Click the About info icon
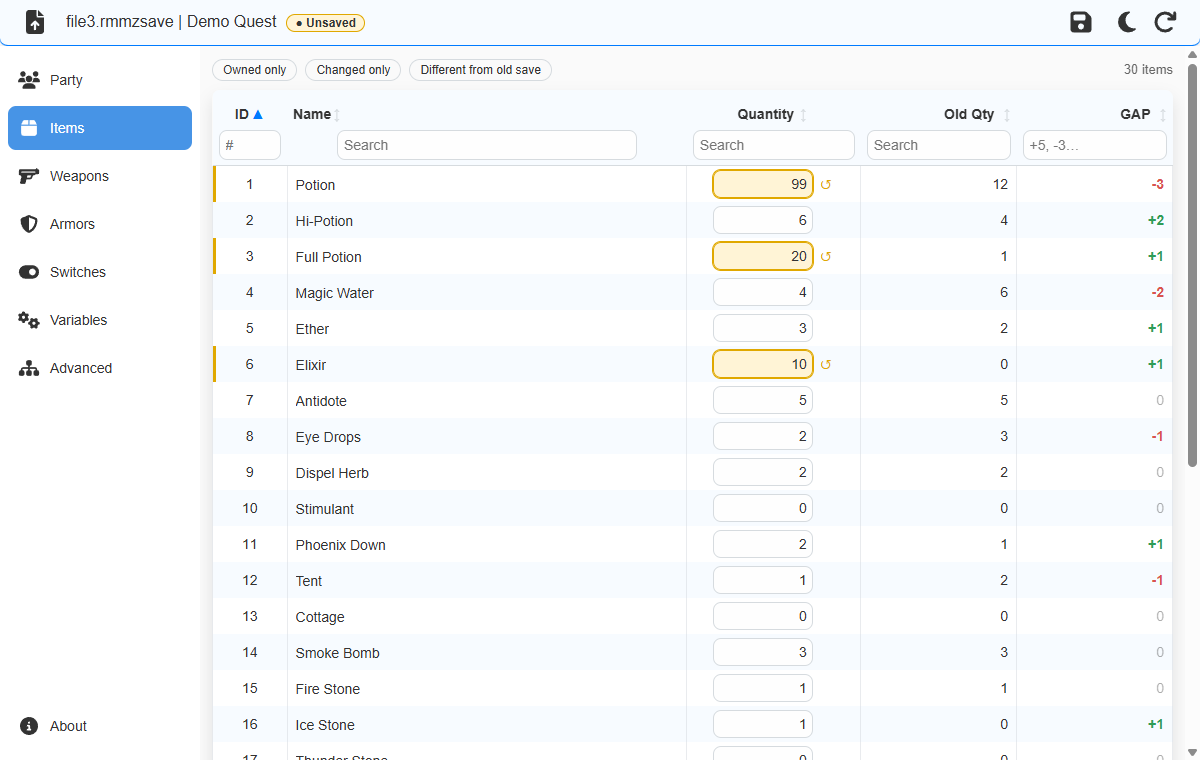The height and width of the screenshot is (760, 1200). (29, 726)
